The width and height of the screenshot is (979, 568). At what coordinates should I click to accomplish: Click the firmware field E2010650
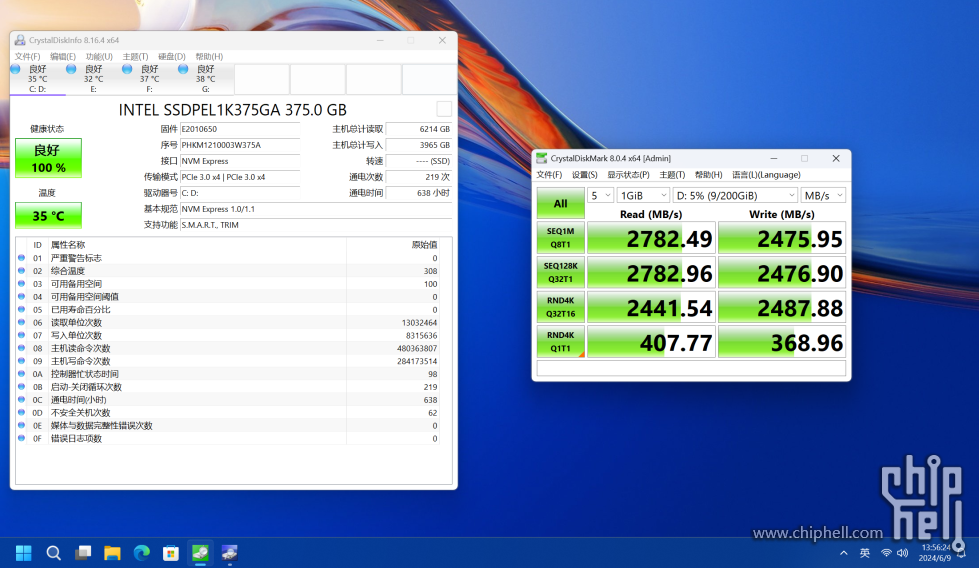[x=240, y=129]
